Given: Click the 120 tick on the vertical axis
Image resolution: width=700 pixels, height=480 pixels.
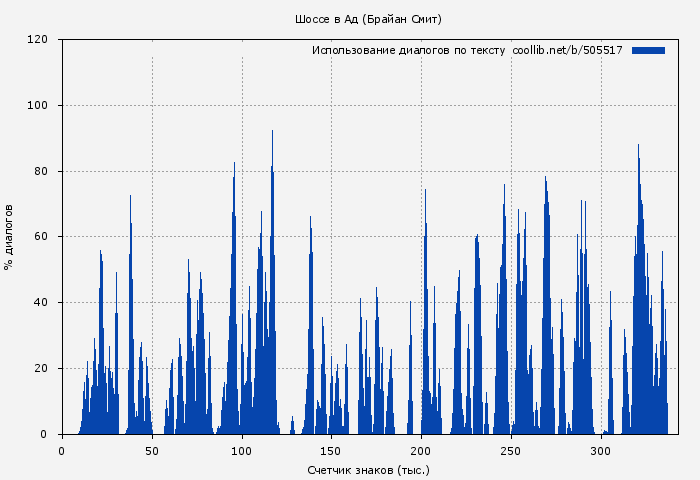Looking at the screenshot, I should (x=38, y=40).
